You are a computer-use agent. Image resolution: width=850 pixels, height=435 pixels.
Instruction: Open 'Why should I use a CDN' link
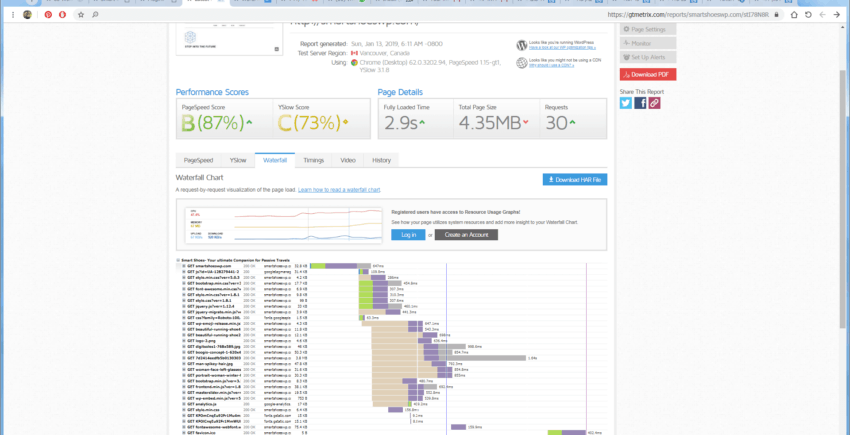pos(551,65)
